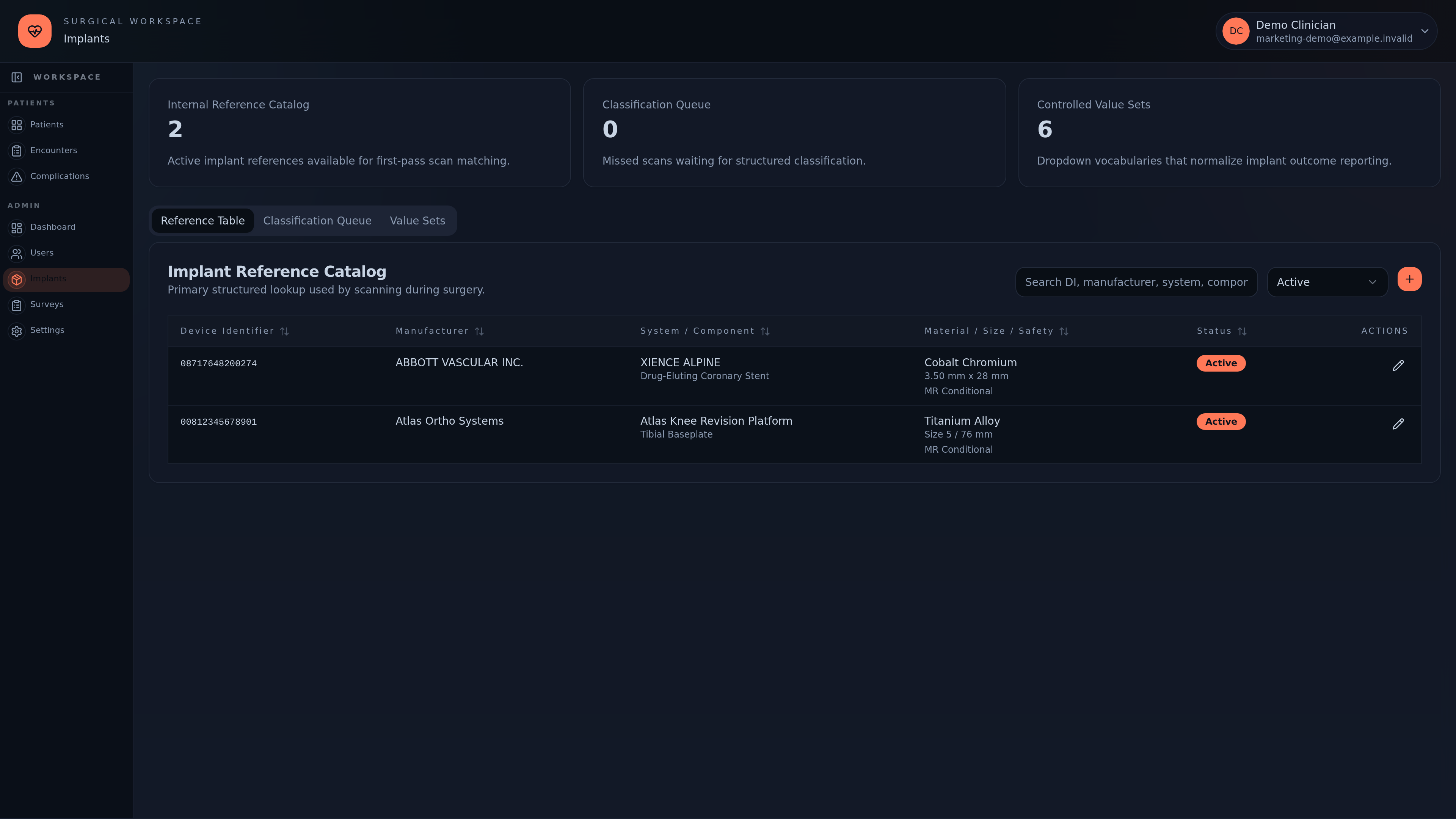This screenshot has width=1456, height=819.
Task: Select device identifier 00812345678901
Action: [218, 422]
